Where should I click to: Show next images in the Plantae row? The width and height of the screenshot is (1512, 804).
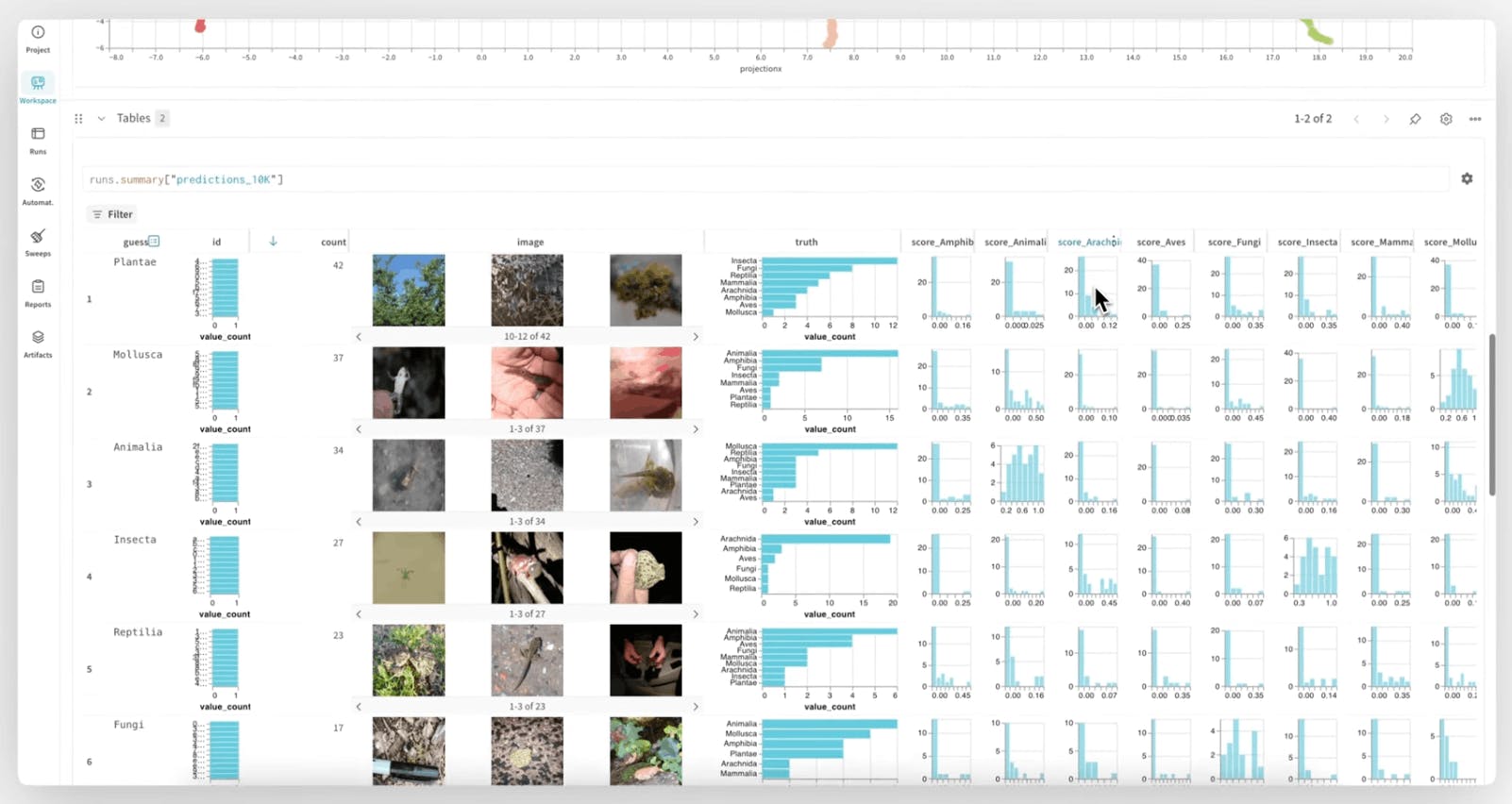tap(696, 337)
